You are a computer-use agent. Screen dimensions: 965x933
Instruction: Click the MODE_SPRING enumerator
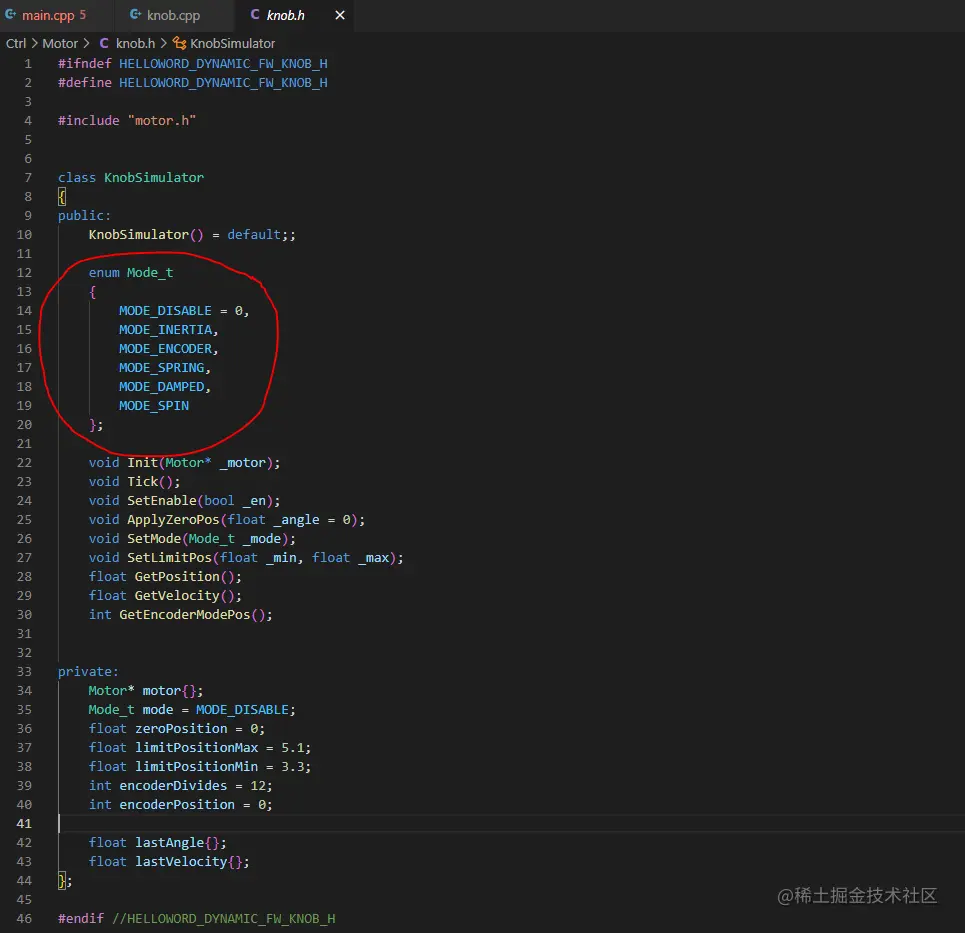click(x=164, y=368)
